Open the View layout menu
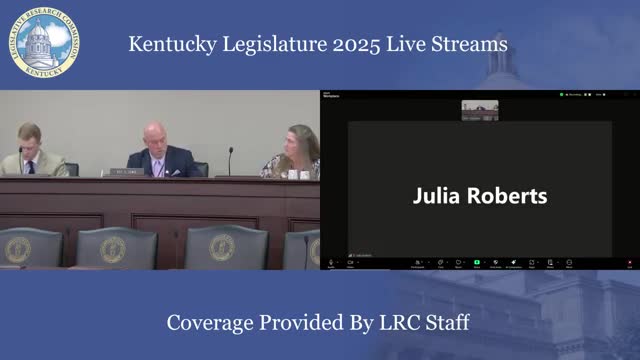This screenshot has height=360, width=640. pyautogui.click(x=600, y=95)
